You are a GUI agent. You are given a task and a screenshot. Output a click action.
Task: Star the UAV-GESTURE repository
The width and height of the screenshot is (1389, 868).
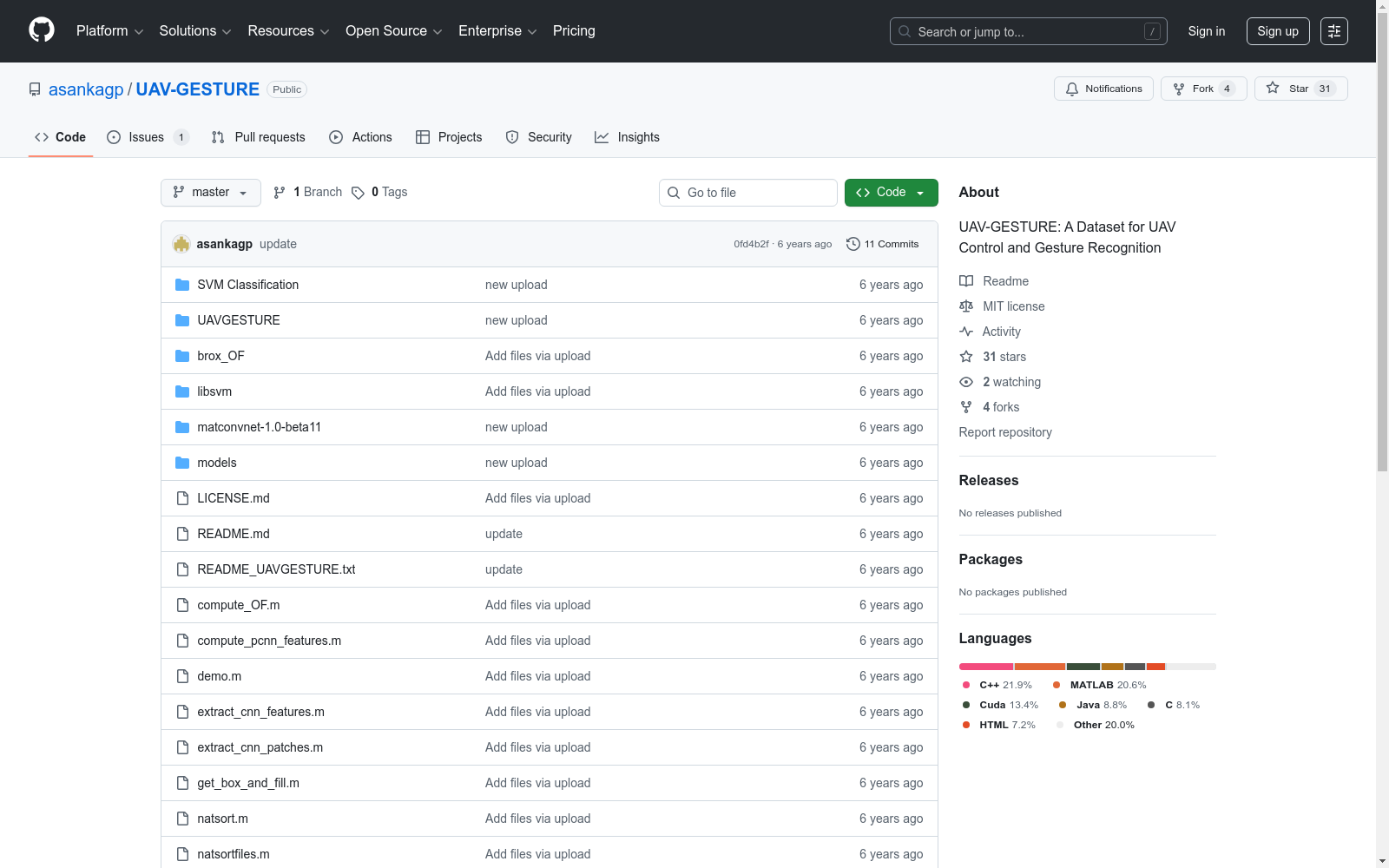pos(1300,89)
